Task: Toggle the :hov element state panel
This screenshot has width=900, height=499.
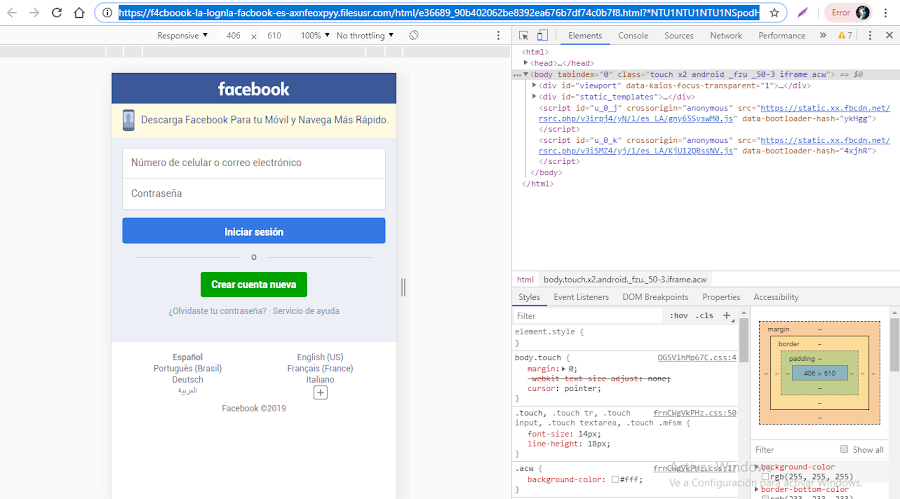Action: click(x=679, y=315)
